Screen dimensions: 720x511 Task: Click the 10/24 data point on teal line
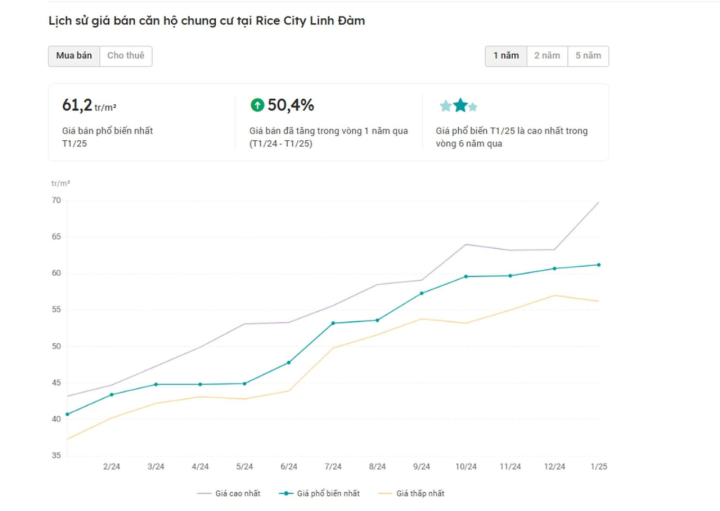click(x=466, y=276)
